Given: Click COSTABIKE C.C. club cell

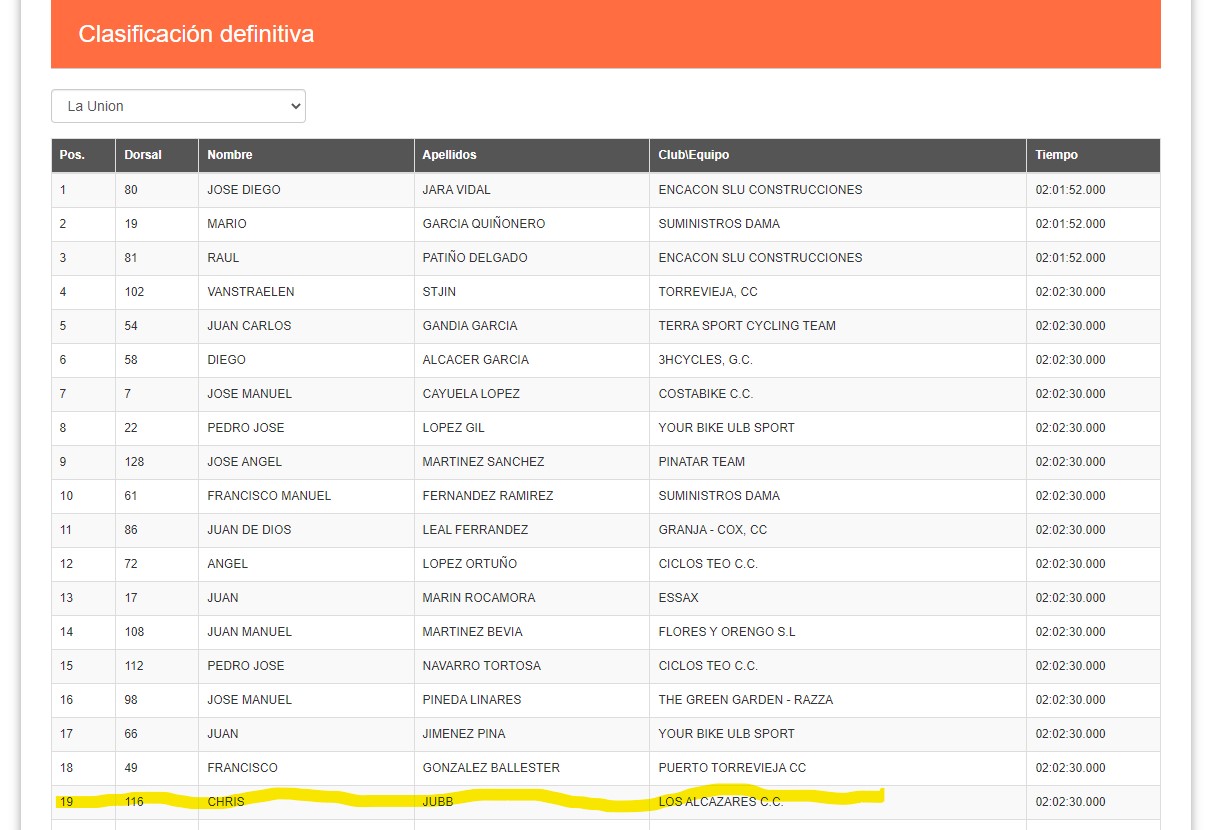Looking at the screenshot, I should coord(706,394).
